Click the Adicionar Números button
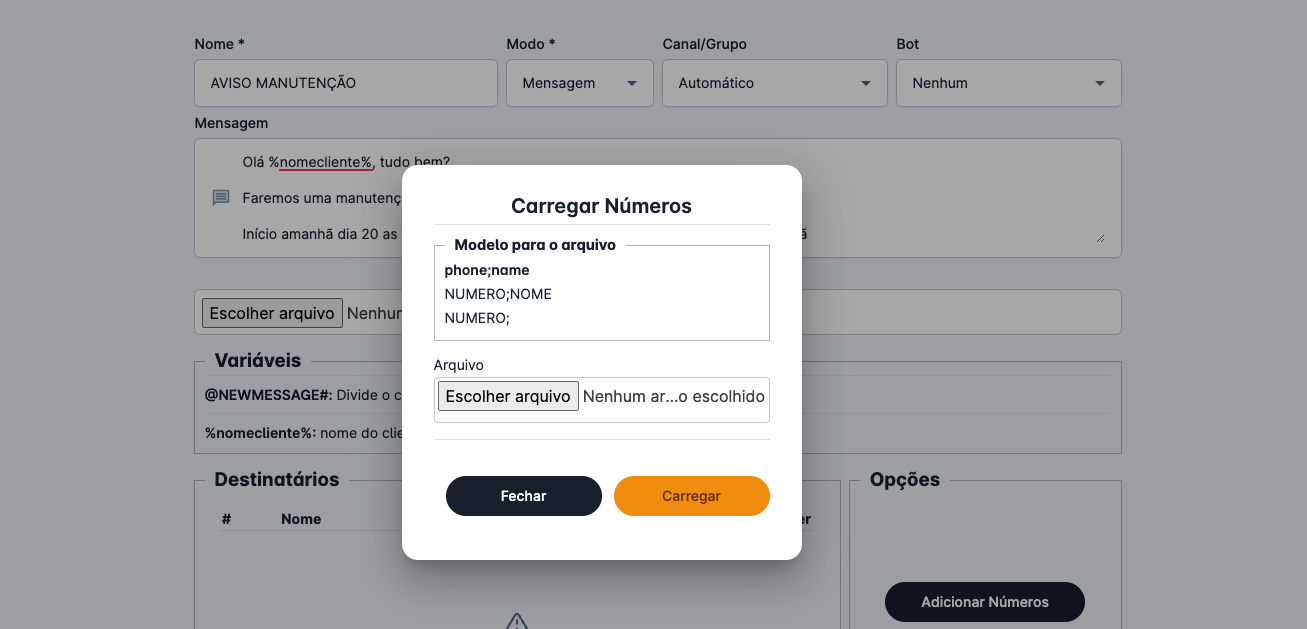 click(984, 602)
